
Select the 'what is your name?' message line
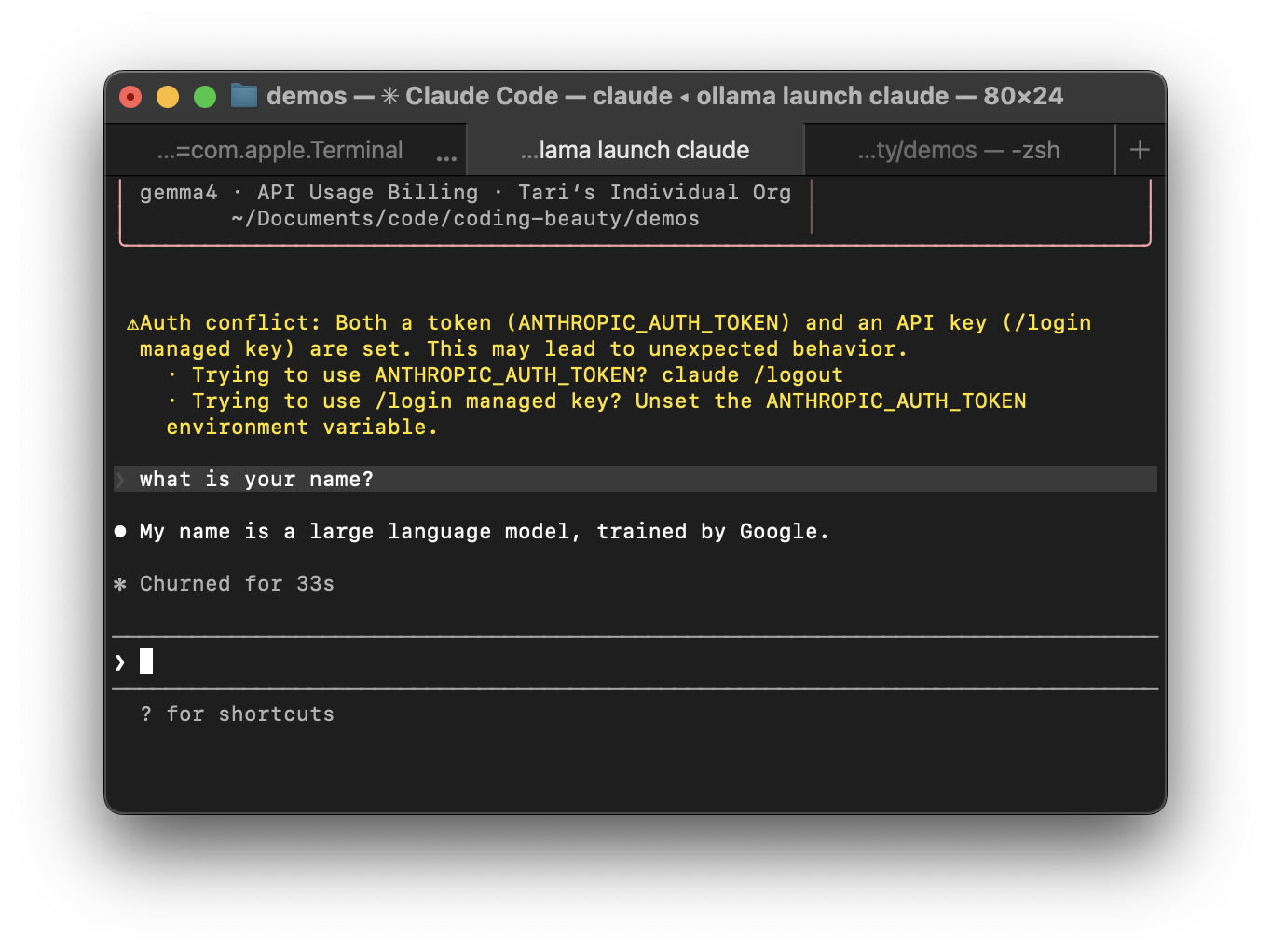pyautogui.click(x=256, y=480)
